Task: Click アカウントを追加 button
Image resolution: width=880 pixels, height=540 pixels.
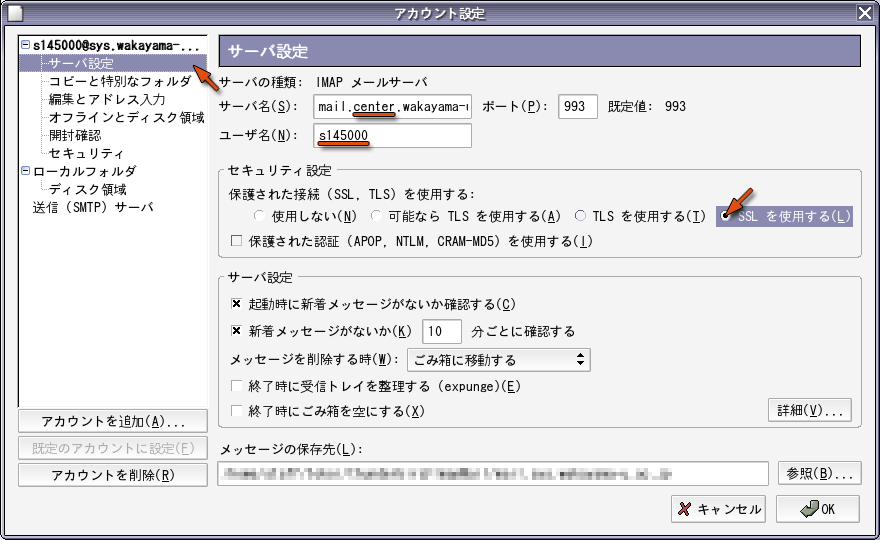Action: (113, 422)
